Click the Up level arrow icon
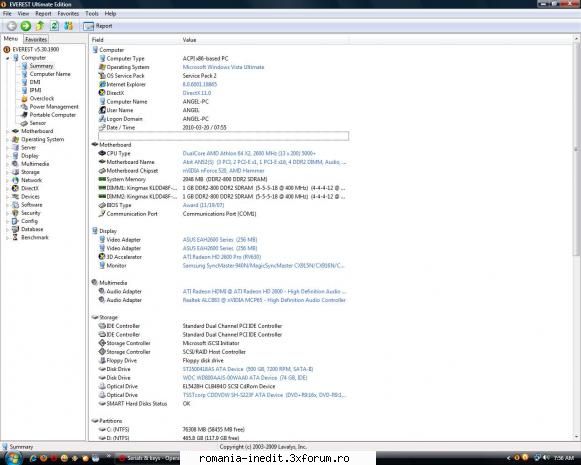 (x=40, y=26)
